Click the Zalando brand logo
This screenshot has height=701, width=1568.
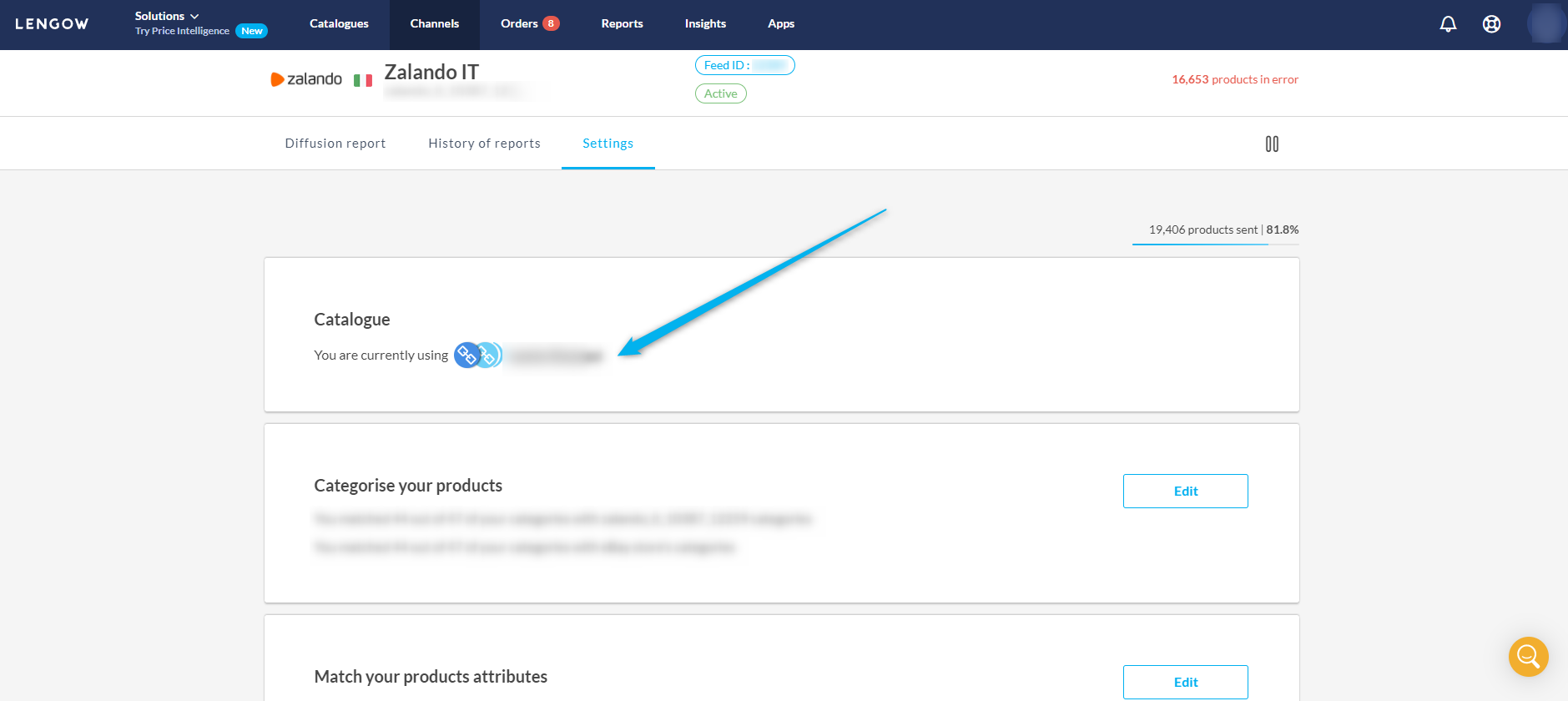click(306, 79)
